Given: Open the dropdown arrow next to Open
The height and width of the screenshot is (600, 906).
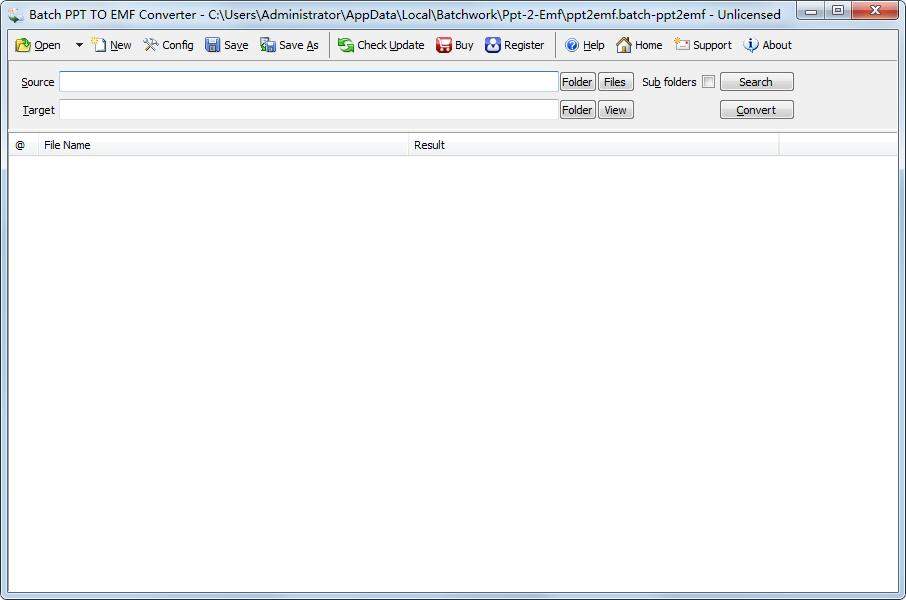Looking at the screenshot, I should 78,45.
